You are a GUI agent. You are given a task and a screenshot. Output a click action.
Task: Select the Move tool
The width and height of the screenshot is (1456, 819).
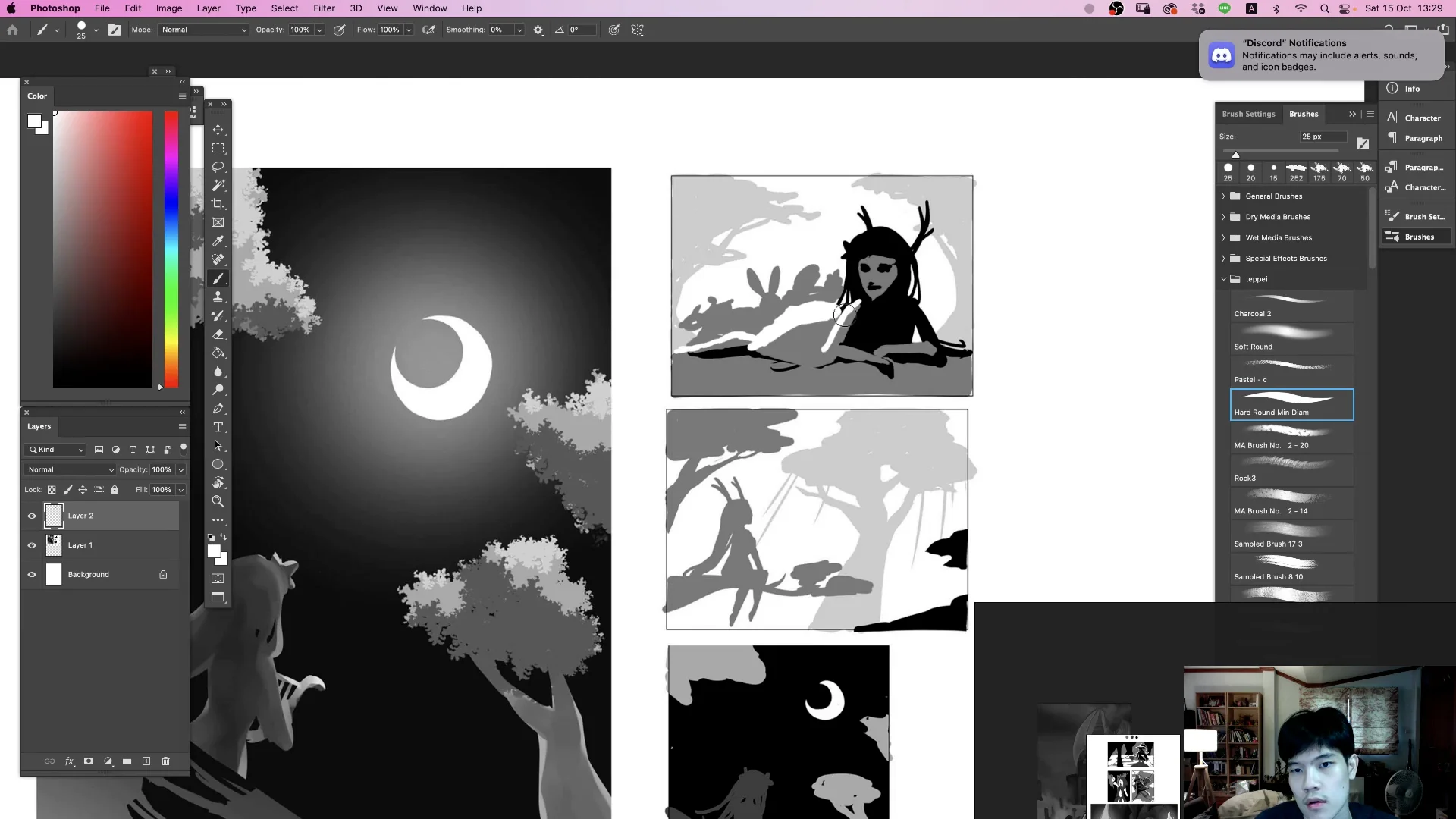(x=218, y=130)
